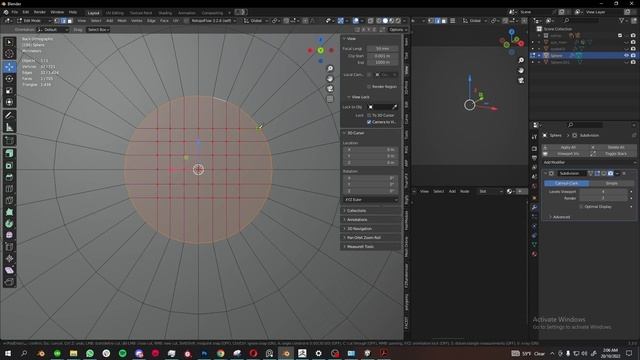Switch to vertex select mode

click(x=57, y=20)
